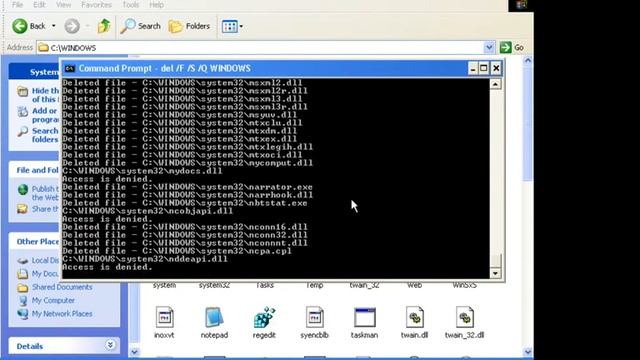This screenshot has height=360, width=640.
Task: Open My Computer link
Action: coord(53,300)
